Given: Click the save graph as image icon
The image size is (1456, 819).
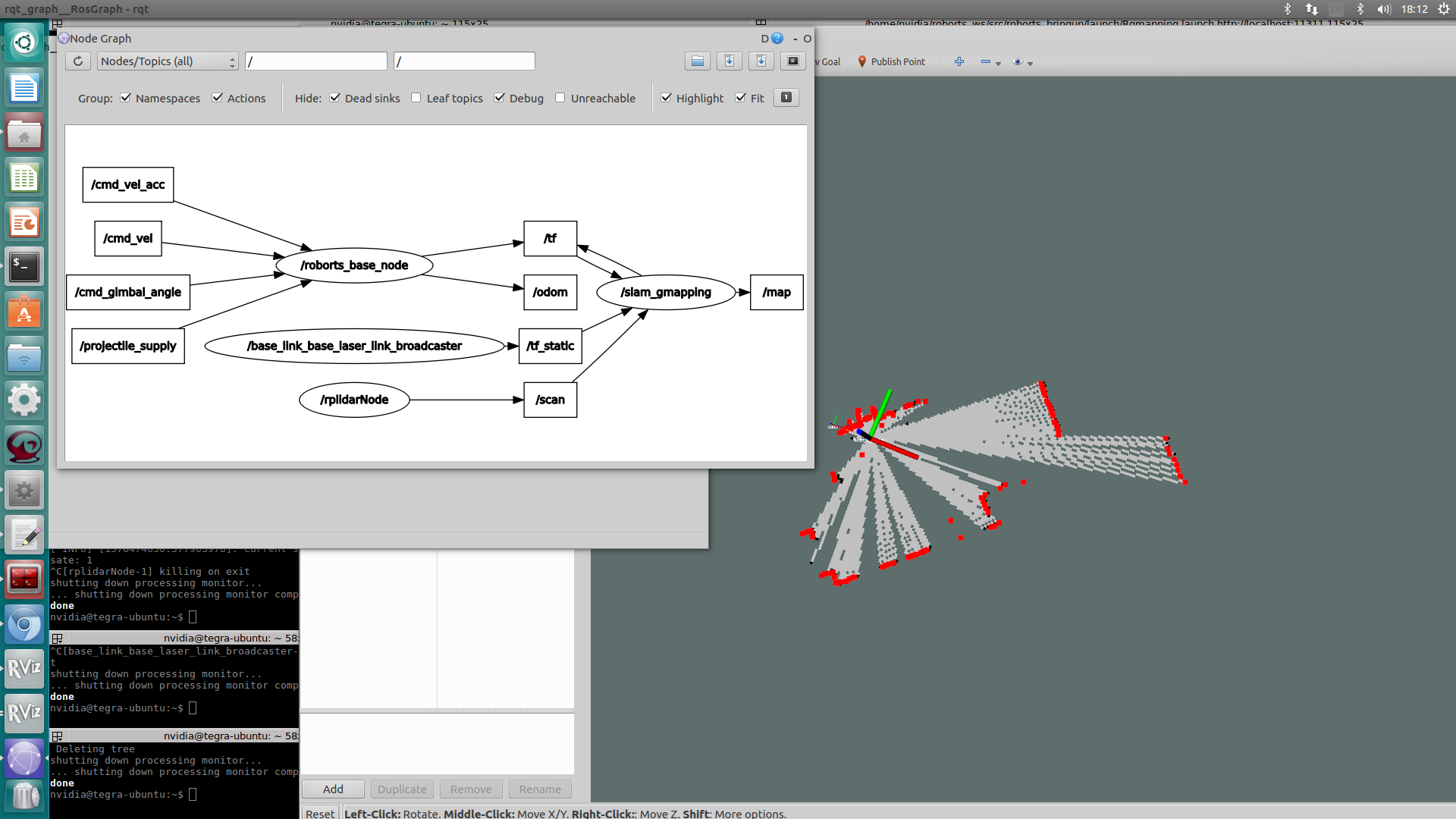Looking at the screenshot, I should 792,61.
